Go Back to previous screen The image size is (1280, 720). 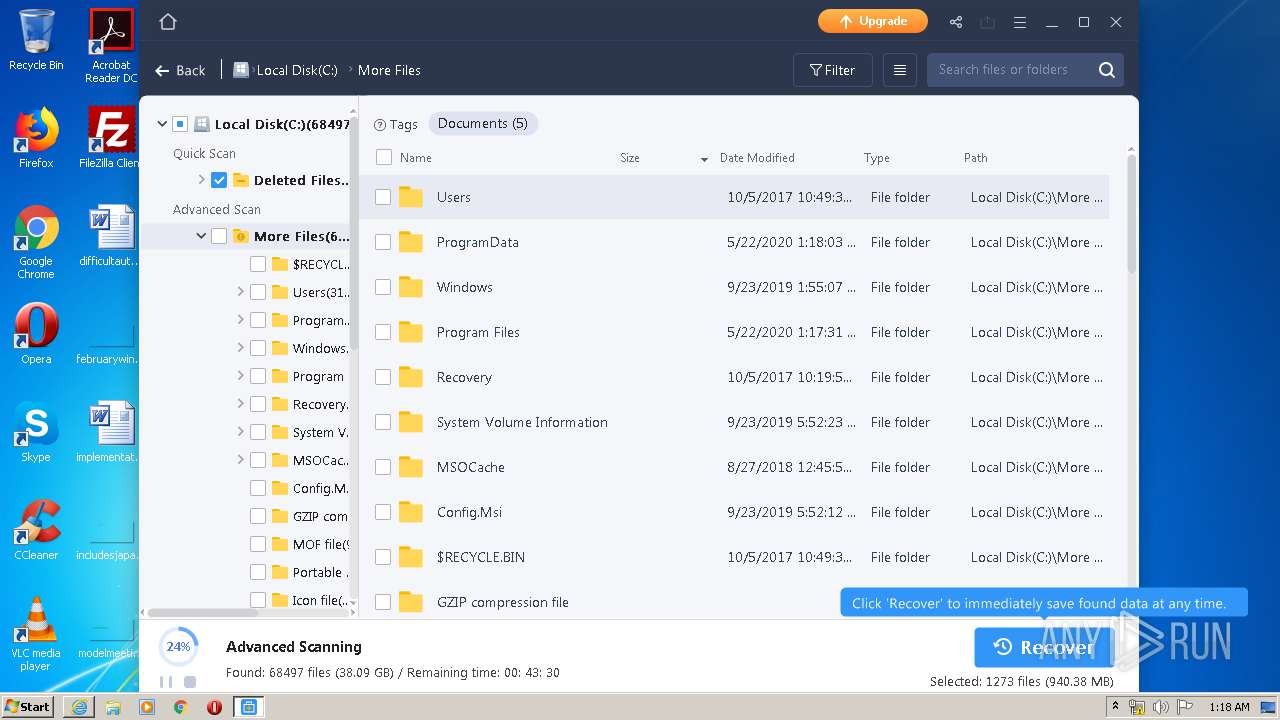[180, 70]
